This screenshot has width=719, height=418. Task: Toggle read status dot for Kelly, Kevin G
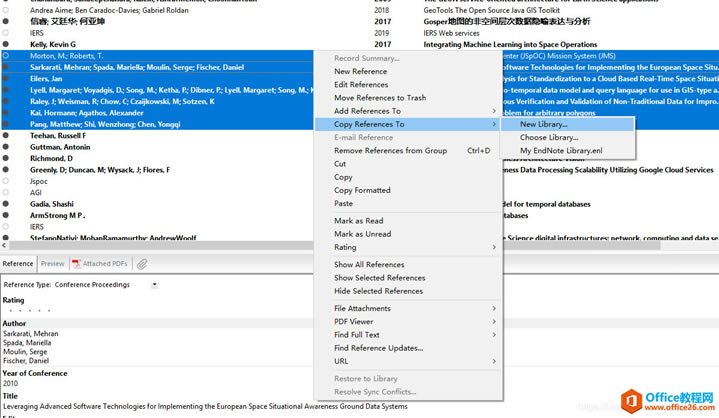tap(6, 44)
